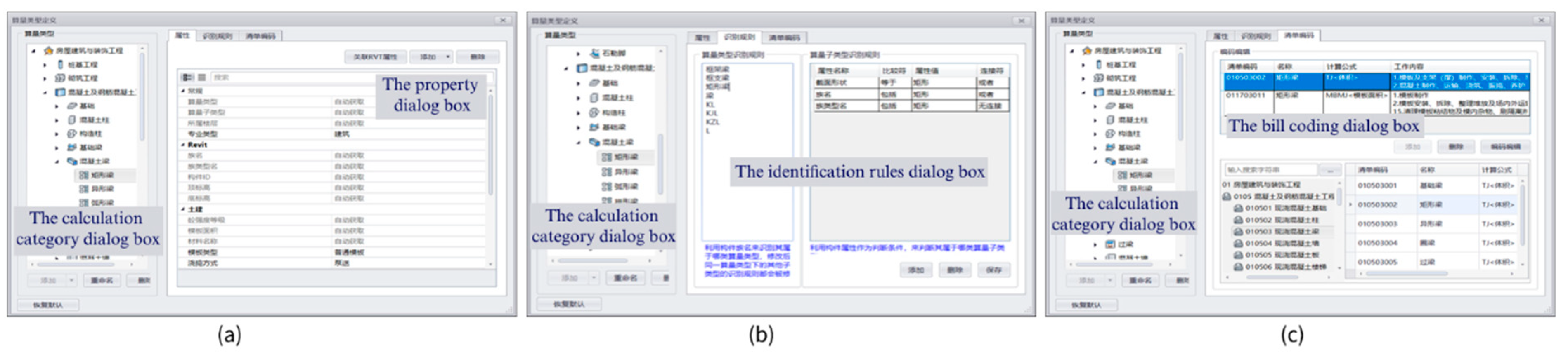1568x359 pixels.
Task: Click the icon beside code 010506 in dialog (c)
Action: point(1238,267)
